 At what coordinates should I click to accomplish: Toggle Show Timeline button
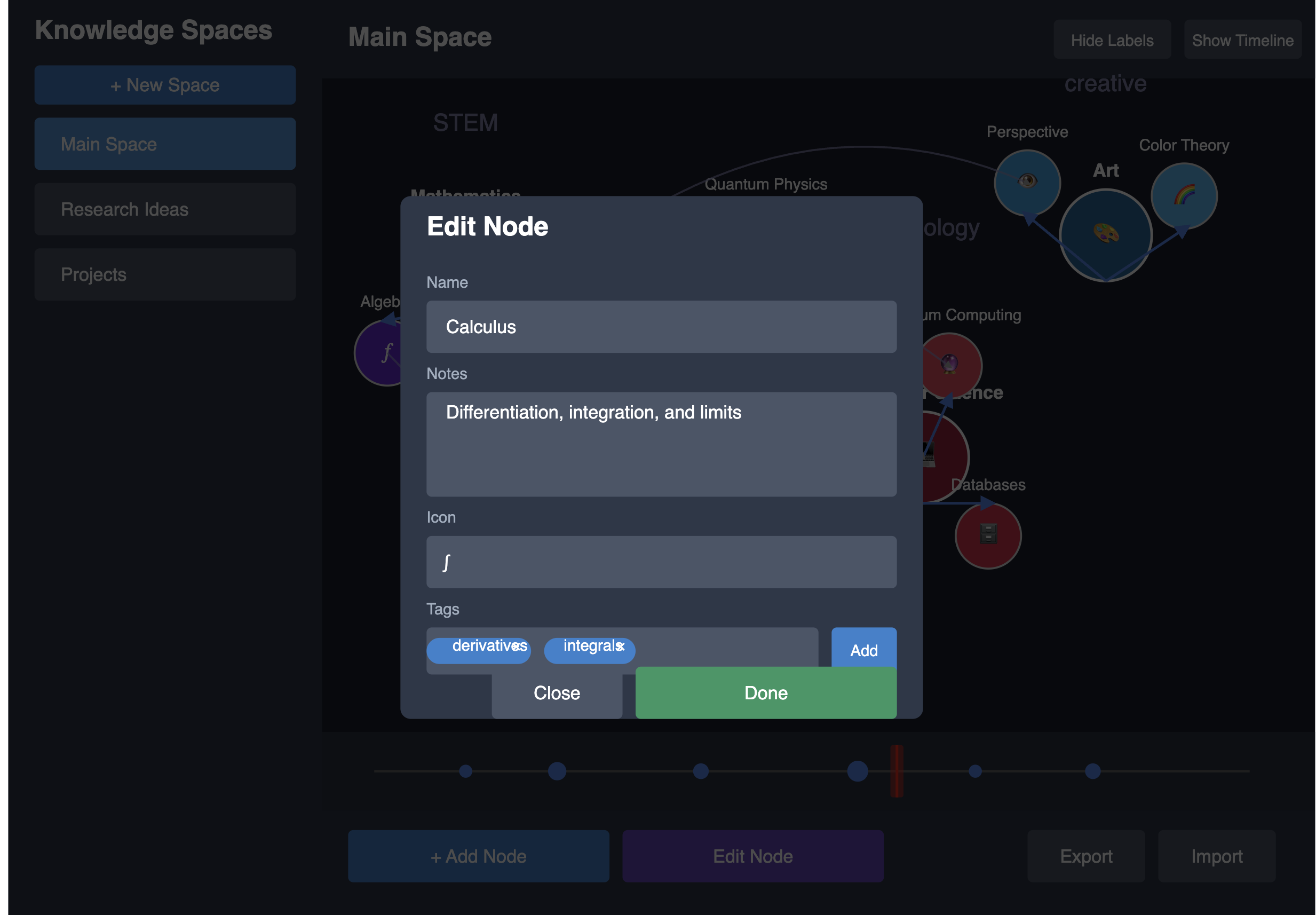click(x=1242, y=40)
